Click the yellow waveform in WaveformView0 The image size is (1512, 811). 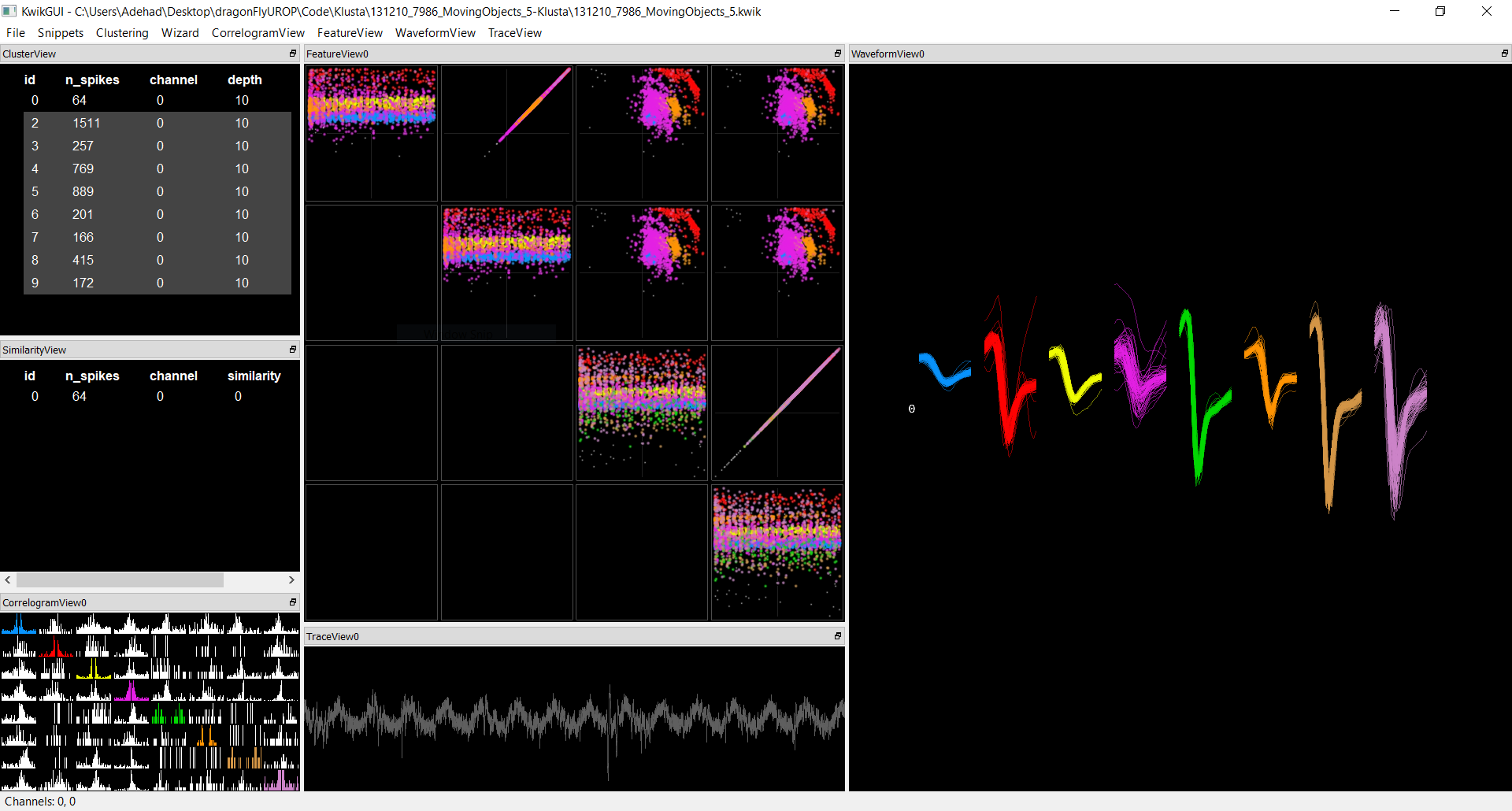coord(1074,379)
